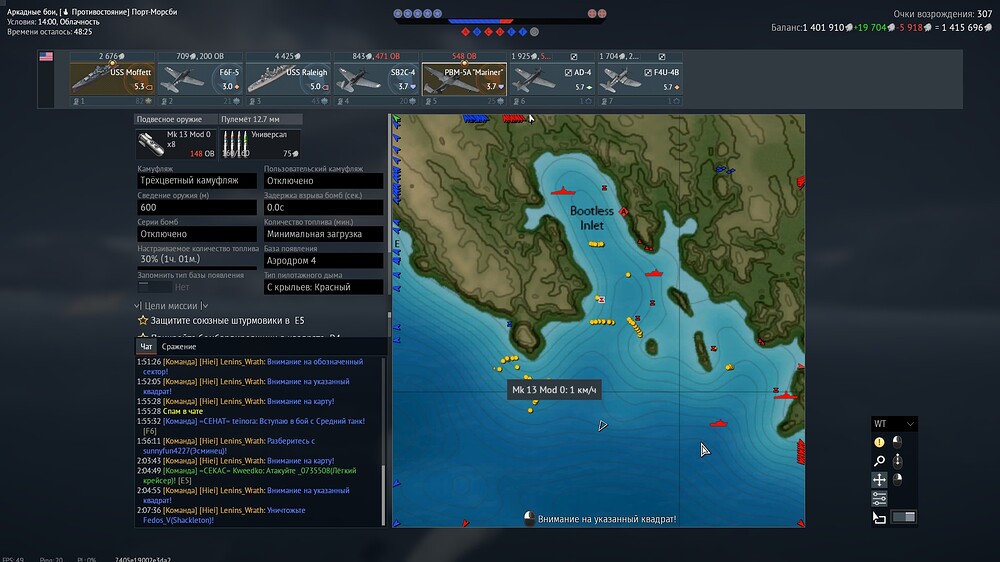Click chat line Разберитесь с sunnyfun4227
Viewport: 1000px width, 562px height.
point(226,445)
